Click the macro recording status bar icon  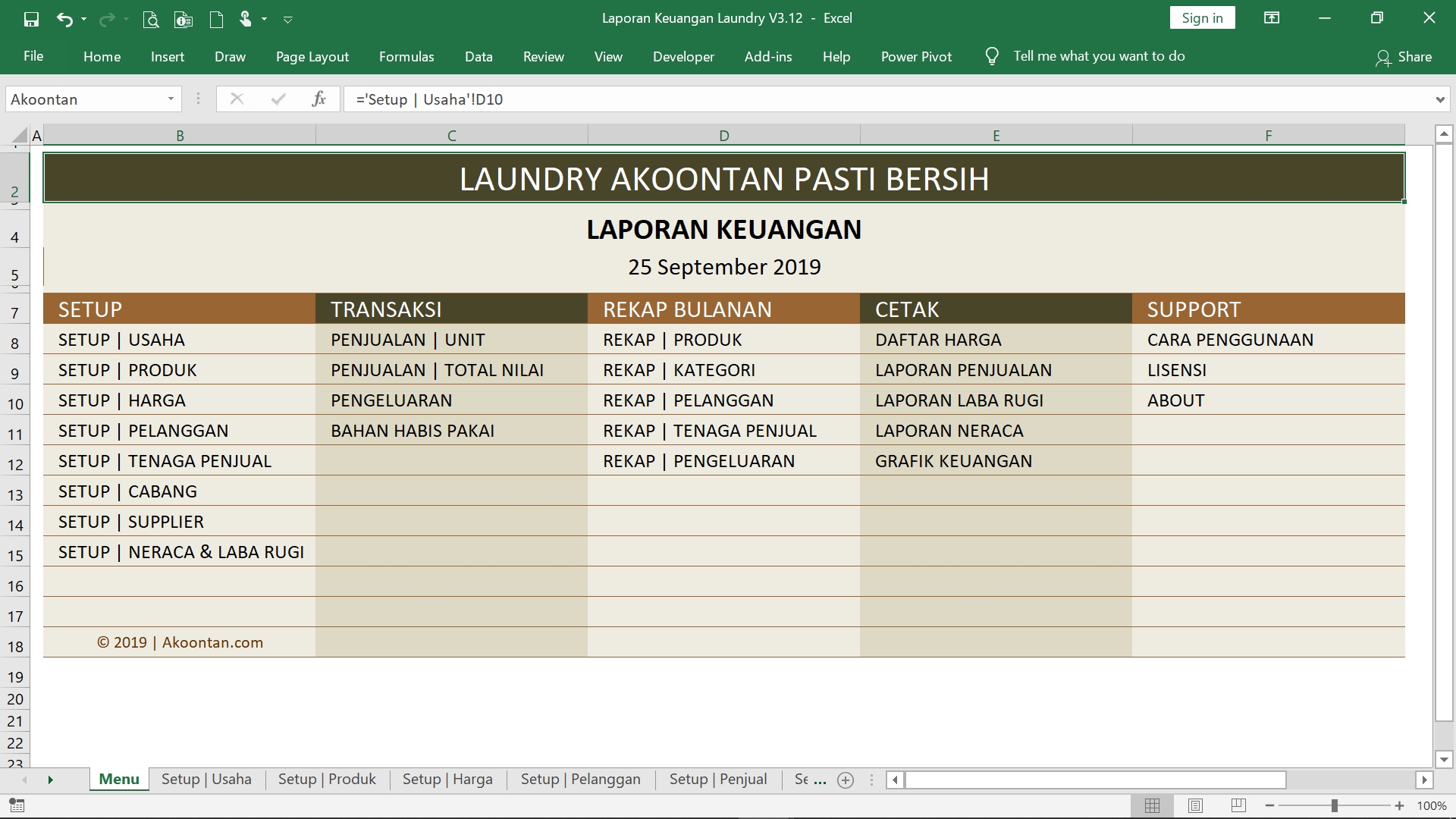pyautogui.click(x=17, y=805)
